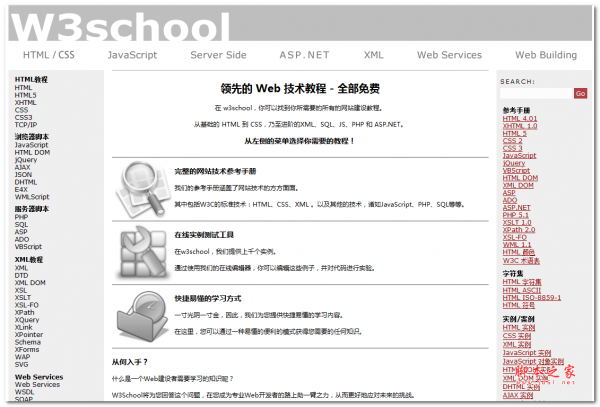
Task: Open the CSS3 sidebar link
Action: pyautogui.click(x=23, y=117)
